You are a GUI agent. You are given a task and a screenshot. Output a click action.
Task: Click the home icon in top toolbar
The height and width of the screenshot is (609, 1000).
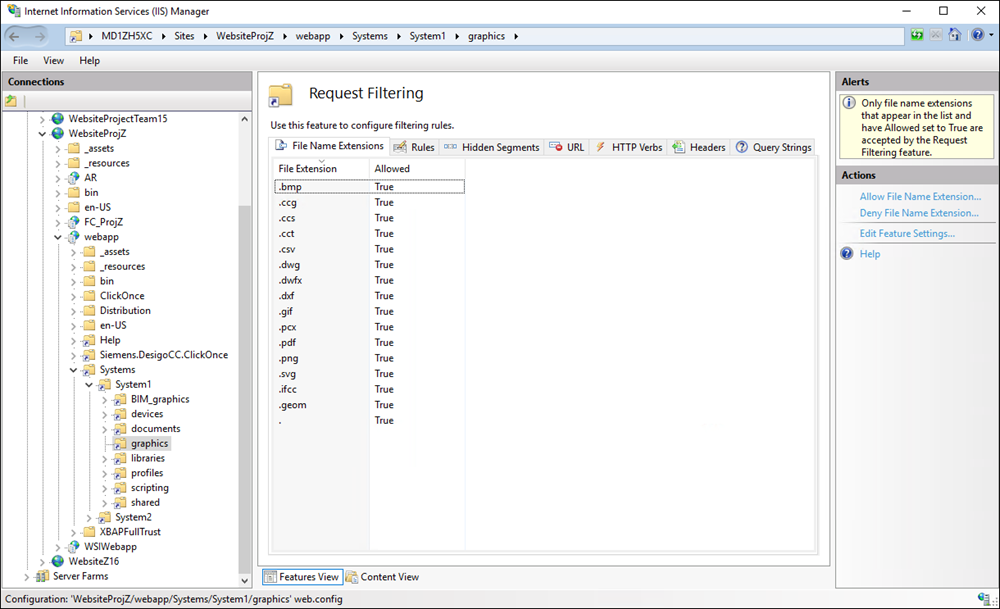point(954,35)
